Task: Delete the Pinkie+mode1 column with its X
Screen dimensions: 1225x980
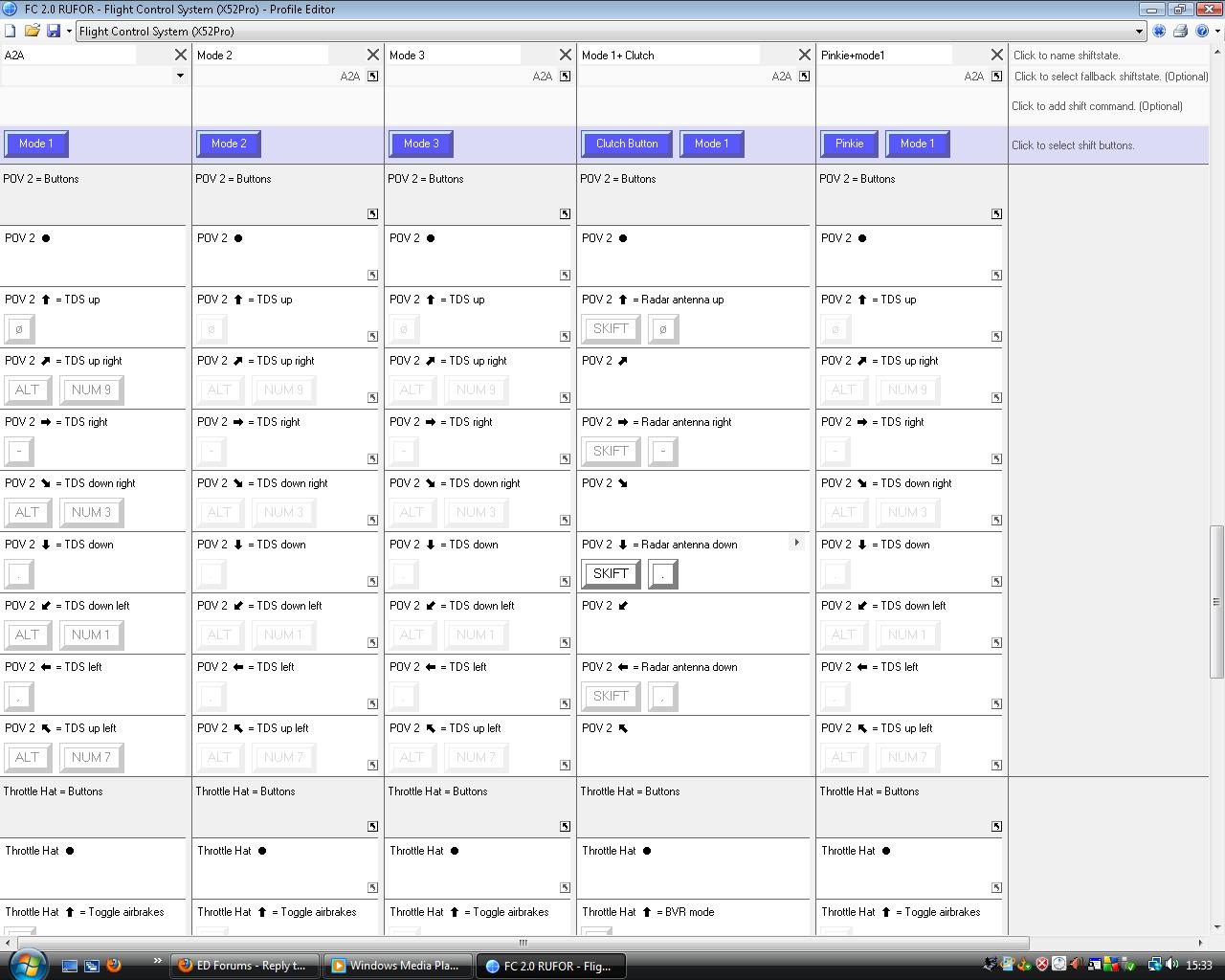Action: tap(996, 55)
